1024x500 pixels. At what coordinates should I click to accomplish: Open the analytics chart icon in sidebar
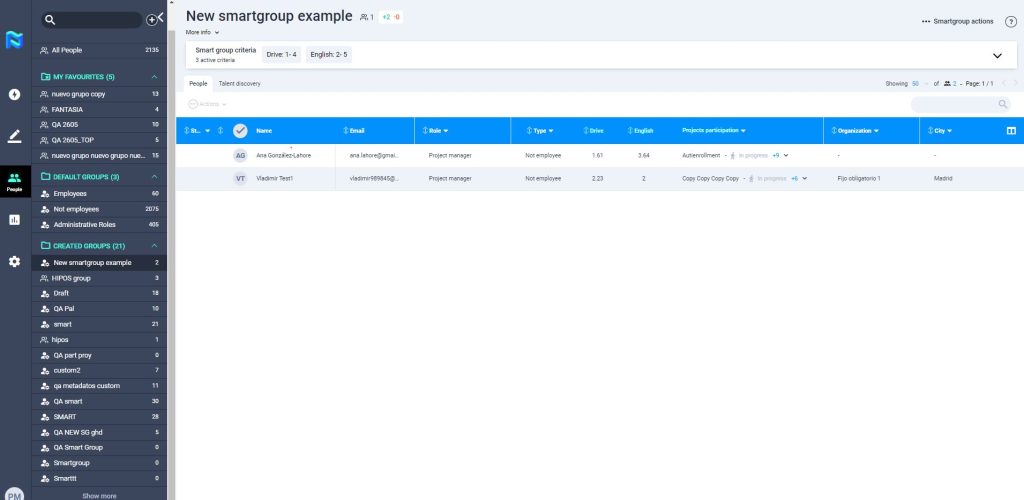[14, 220]
